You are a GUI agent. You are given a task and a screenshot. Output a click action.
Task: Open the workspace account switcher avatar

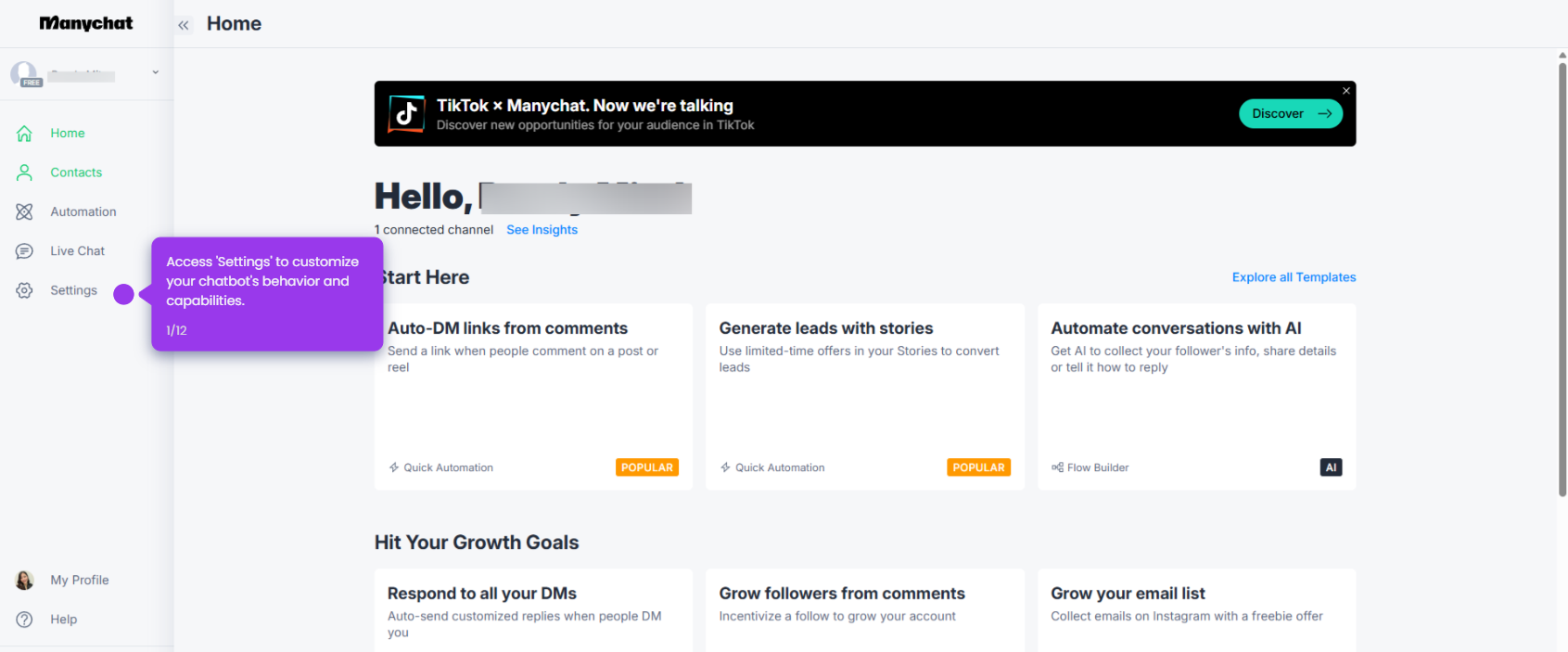25,74
